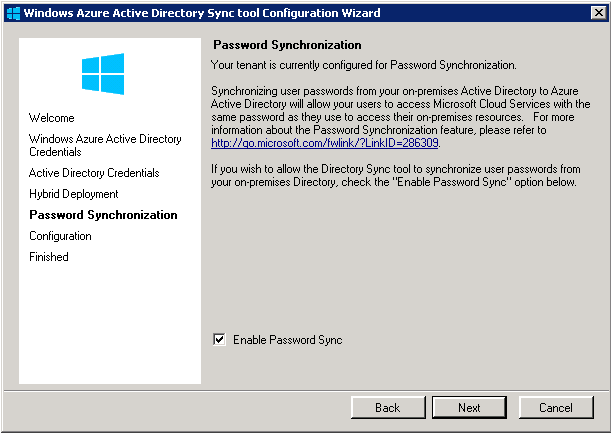Click the Password Synchronization page heading
Screen dimensions: 611x434
point(288,46)
